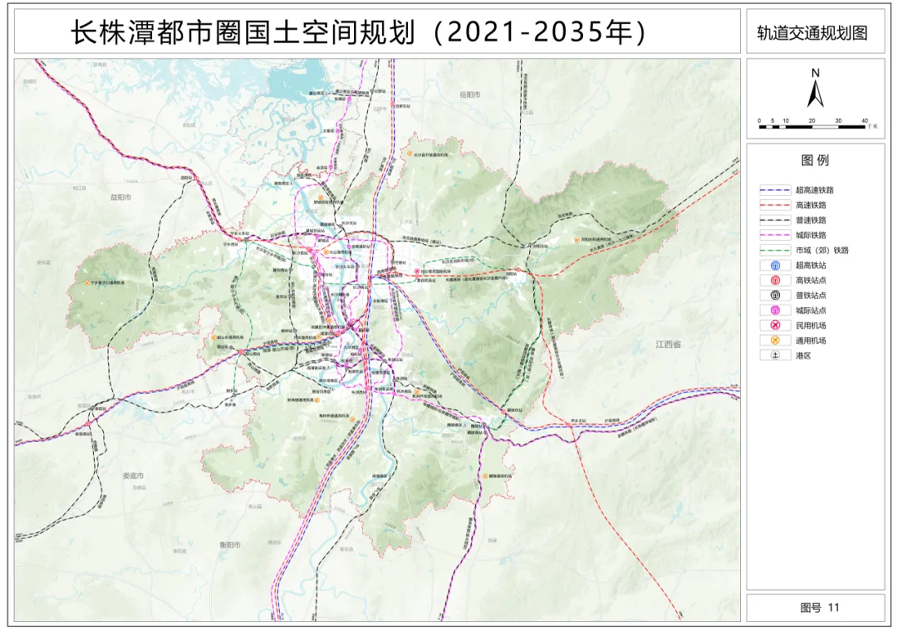Click the 普铁站点 black station legend icon

pos(775,295)
